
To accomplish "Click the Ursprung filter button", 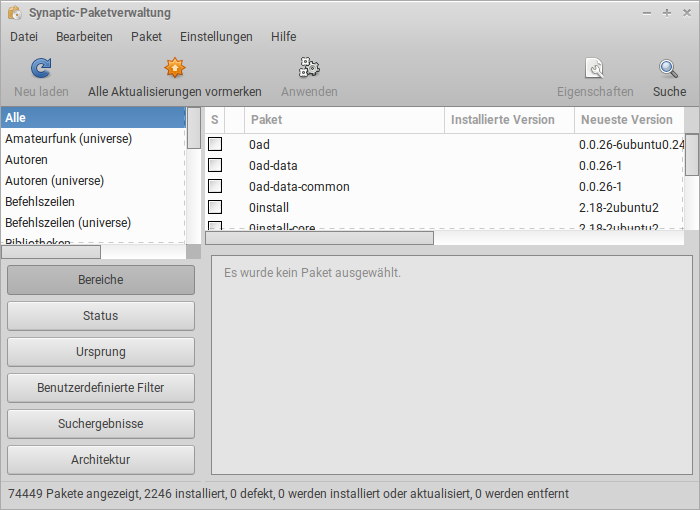I will click(101, 352).
